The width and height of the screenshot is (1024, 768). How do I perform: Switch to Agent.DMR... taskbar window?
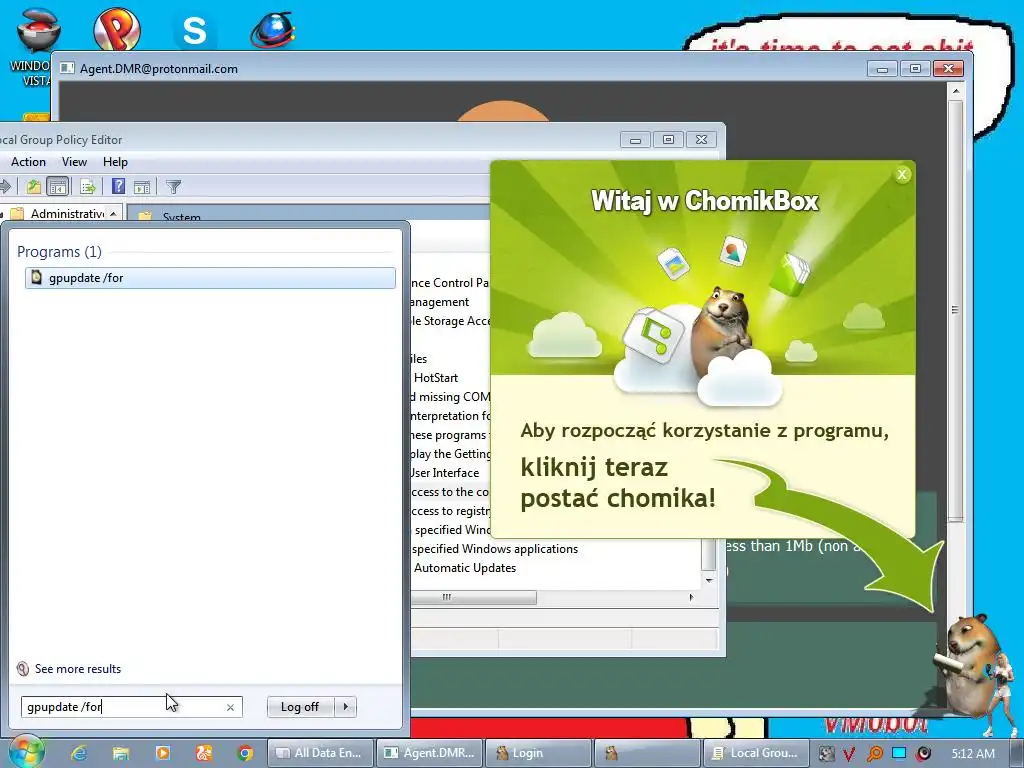pyautogui.click(x=429, y=753)
